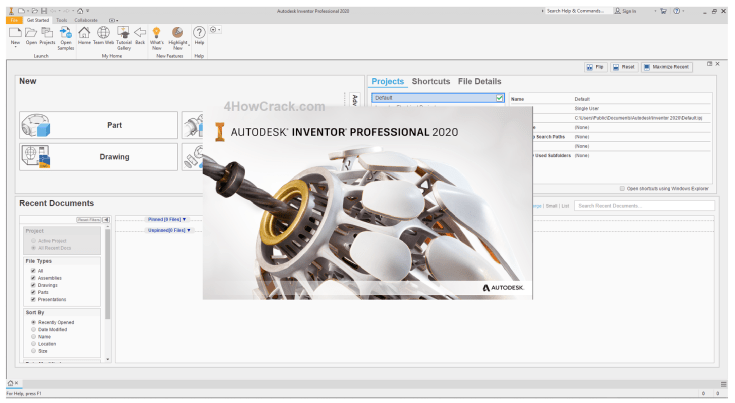Switch to the Collaborate ribbon tab

click(86, 20)
